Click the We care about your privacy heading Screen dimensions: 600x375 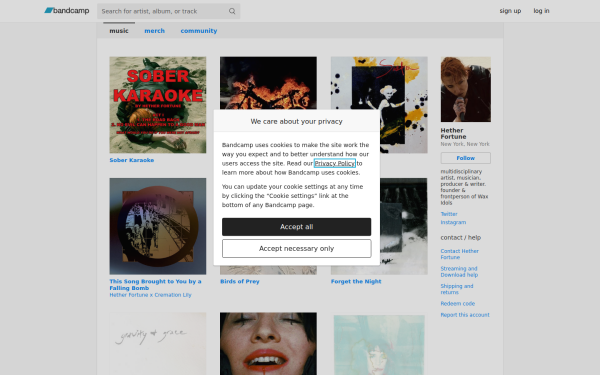[297, 121]
